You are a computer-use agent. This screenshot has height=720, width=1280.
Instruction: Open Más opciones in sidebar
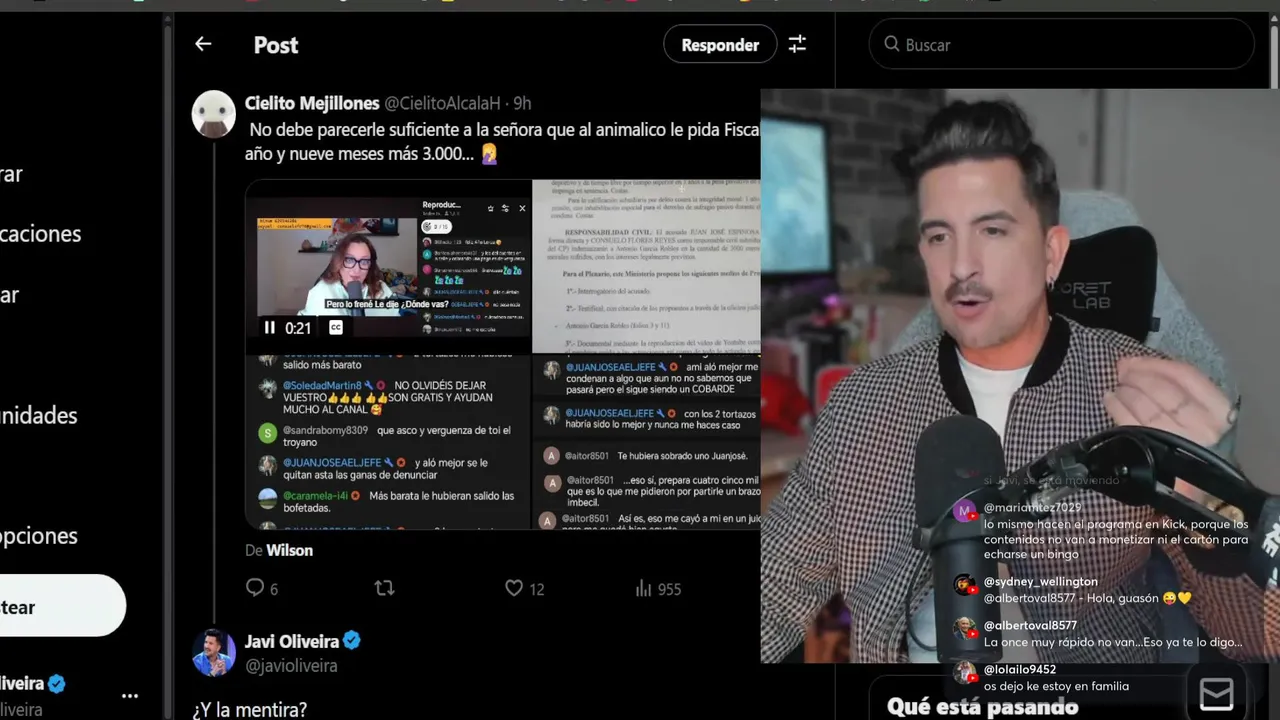click(x=38, y=536)
